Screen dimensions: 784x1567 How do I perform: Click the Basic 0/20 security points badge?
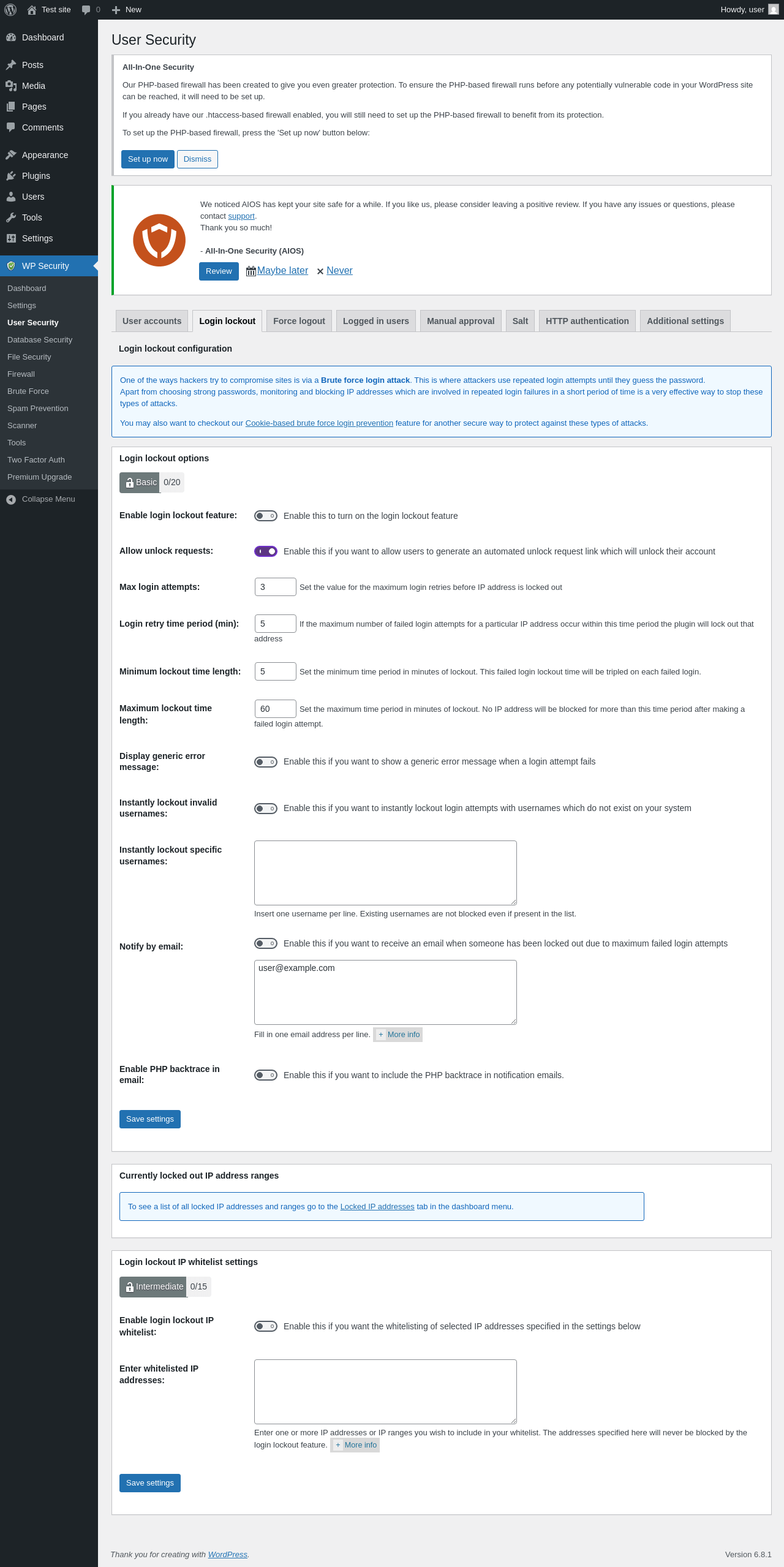point(151,483)
